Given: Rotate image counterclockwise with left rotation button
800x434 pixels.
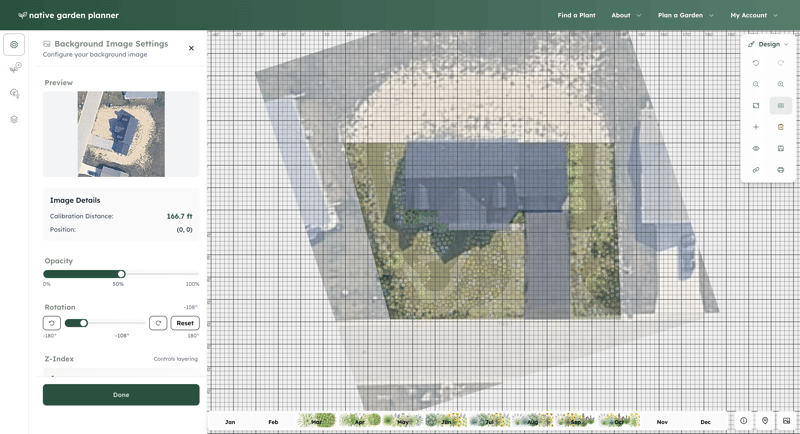Looking at the screenshot, I should [x=52, y=323].
